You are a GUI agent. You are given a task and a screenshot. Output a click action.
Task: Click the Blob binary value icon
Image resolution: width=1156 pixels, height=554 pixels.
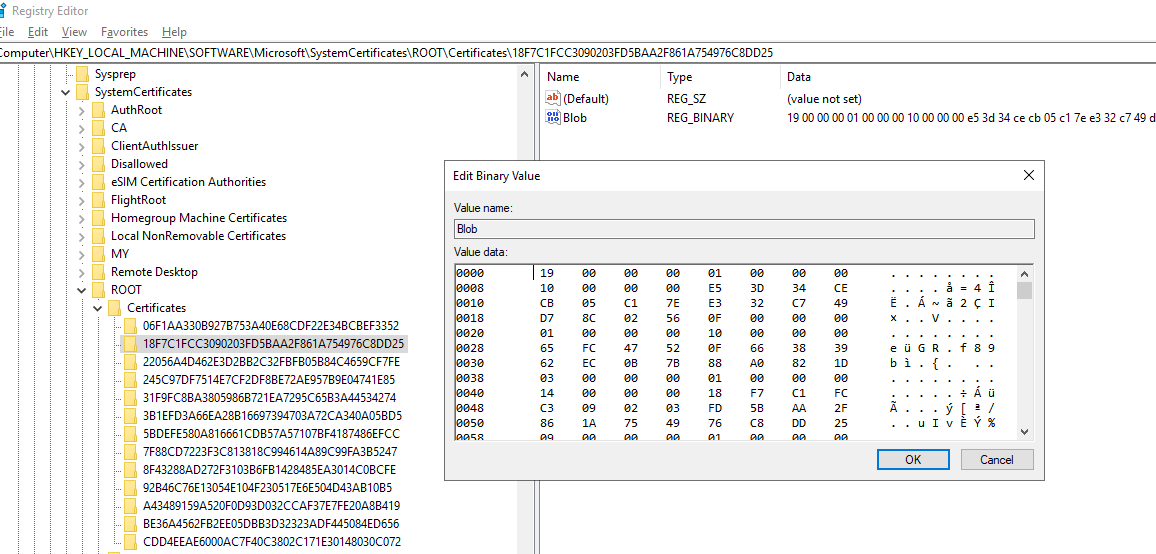click(x=553, y=118)
